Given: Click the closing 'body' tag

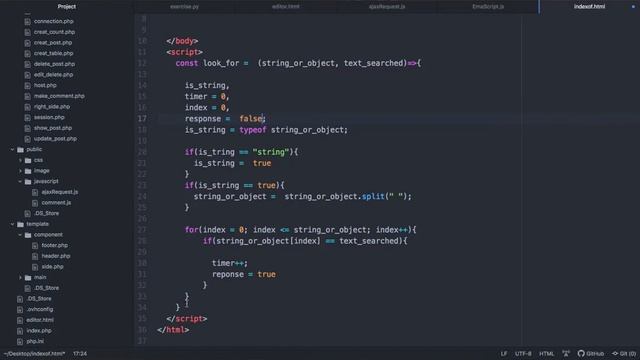Looking at the screenshot, I should point(182,41).
